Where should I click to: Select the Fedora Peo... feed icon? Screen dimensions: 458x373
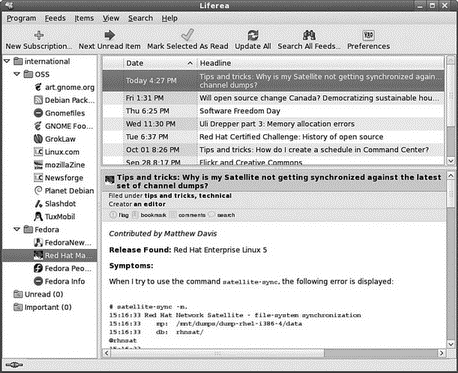38,268
